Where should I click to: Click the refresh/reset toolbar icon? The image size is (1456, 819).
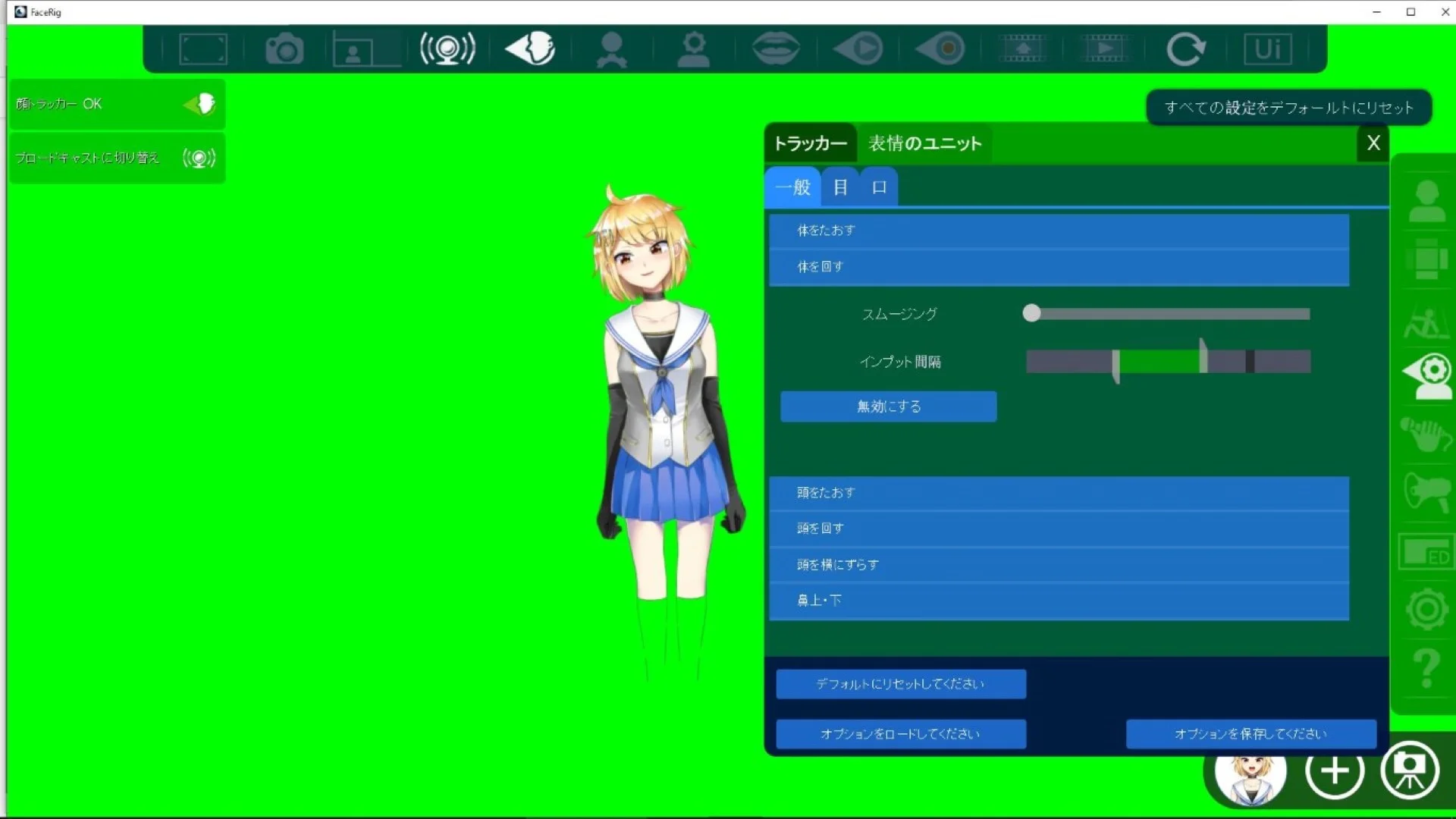pyautogui.click(x=1187, y=48)
